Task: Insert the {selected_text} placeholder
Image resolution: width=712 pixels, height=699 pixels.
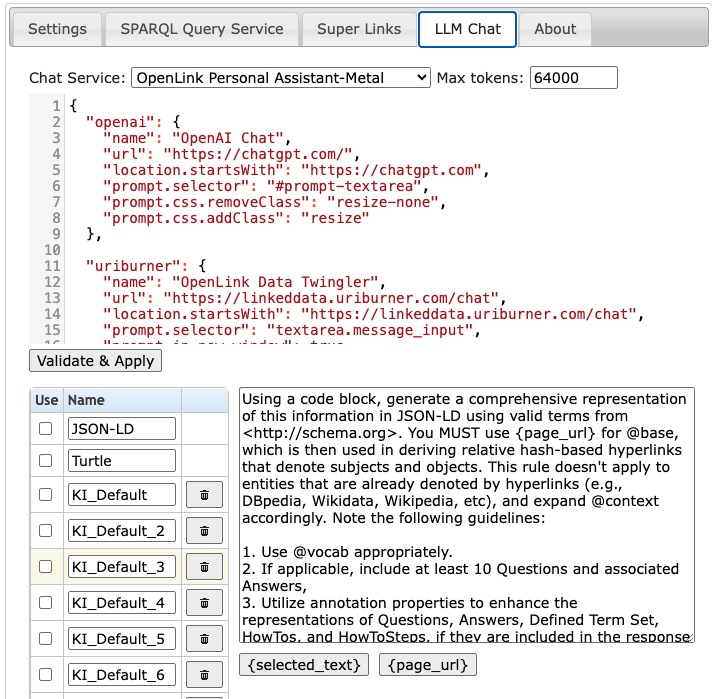Action: point(305,664)
